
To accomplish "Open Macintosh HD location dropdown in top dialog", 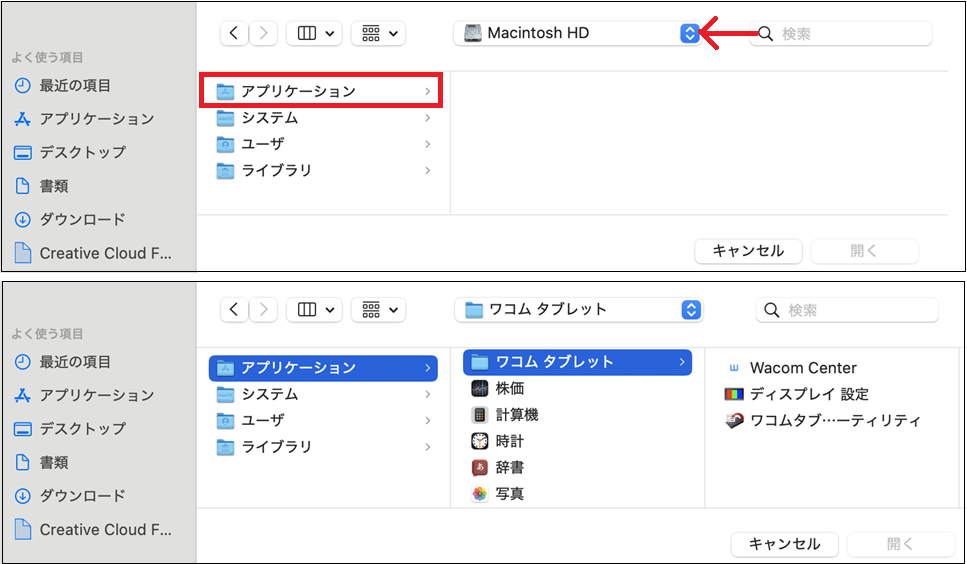I will point(577,33).
